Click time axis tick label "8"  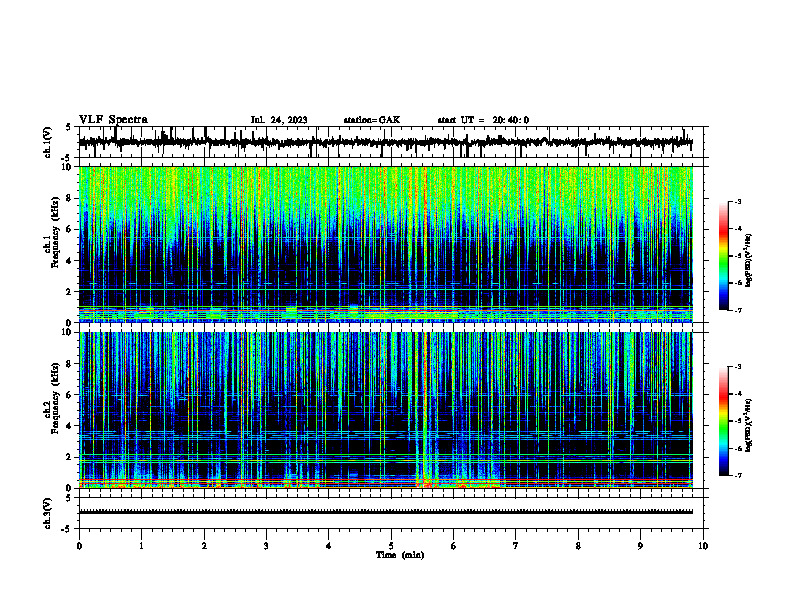tap(578, 546)
